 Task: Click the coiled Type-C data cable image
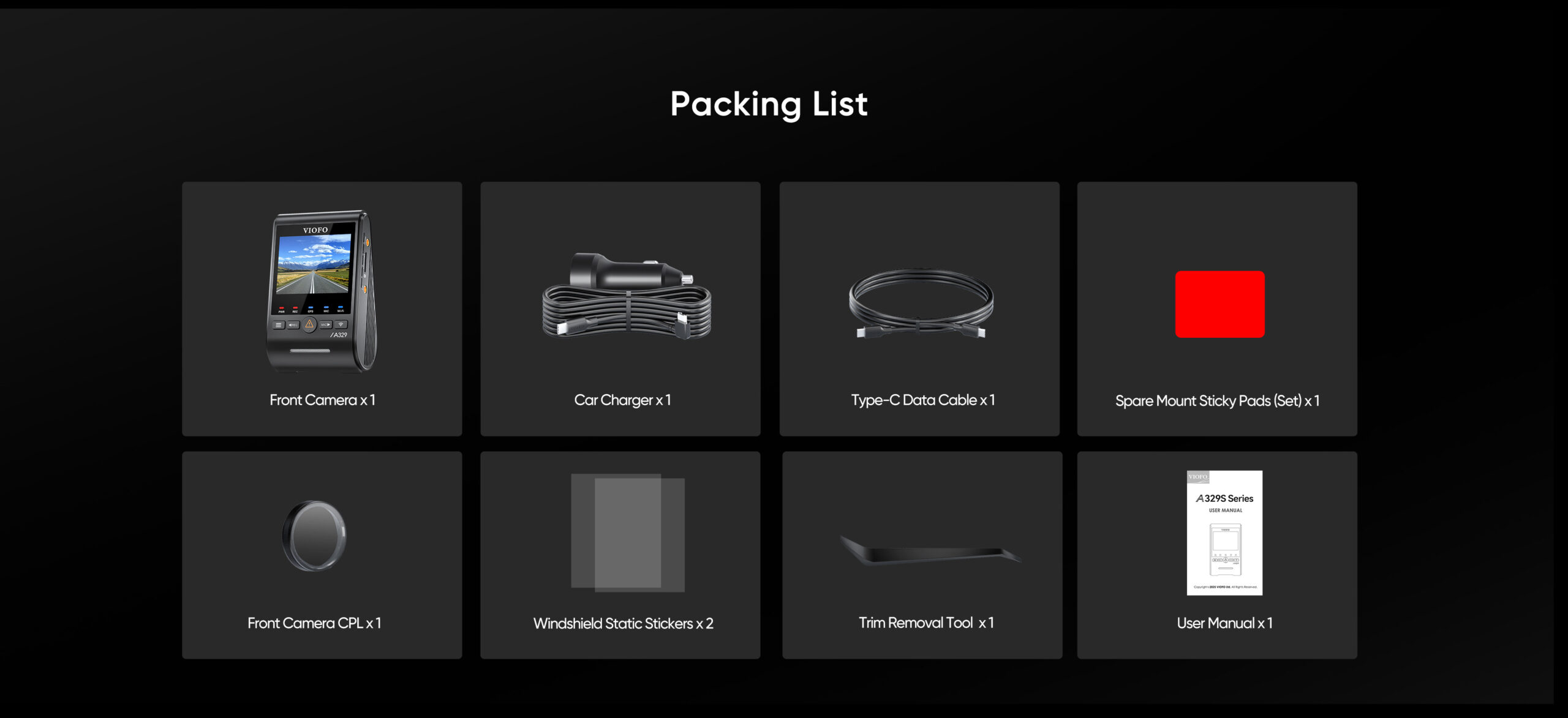click(x=921, y=304)
